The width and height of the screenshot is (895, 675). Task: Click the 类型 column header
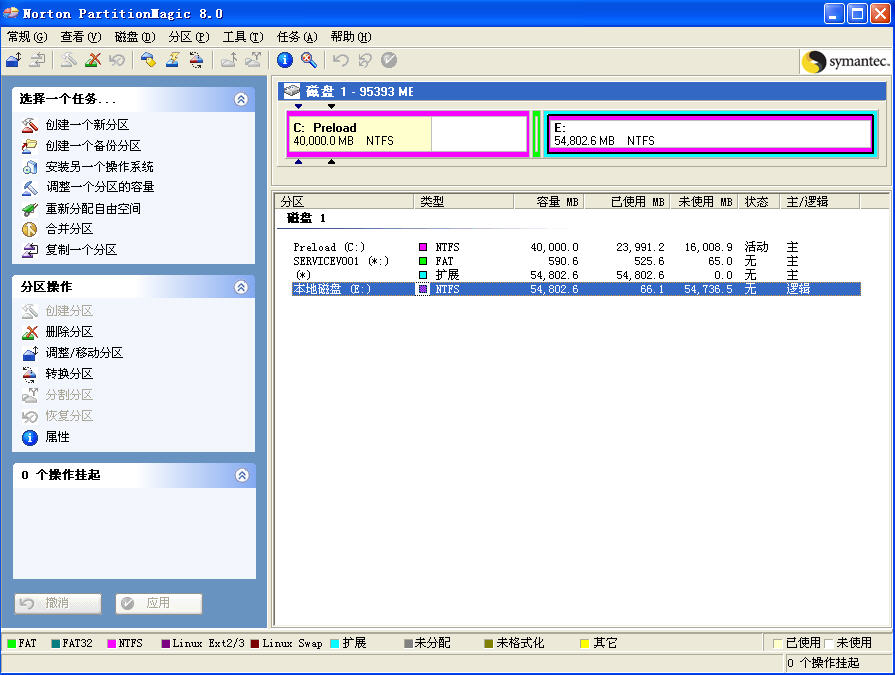[463, 201]
